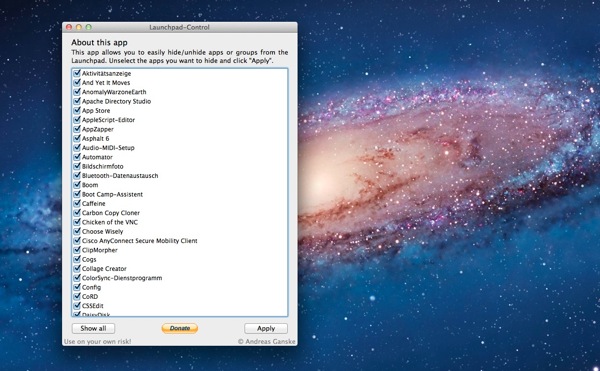Minimize the Launchpad-Control window
The image size is (600, 371).
[x=79, y=27]
